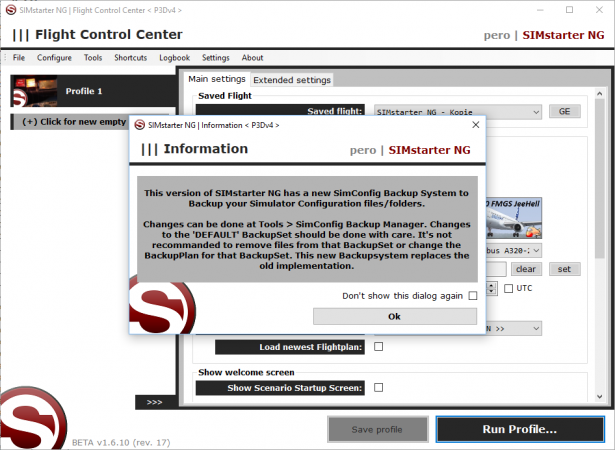
Task: Click the GE button beside saved flight
Action: point(564,111)
